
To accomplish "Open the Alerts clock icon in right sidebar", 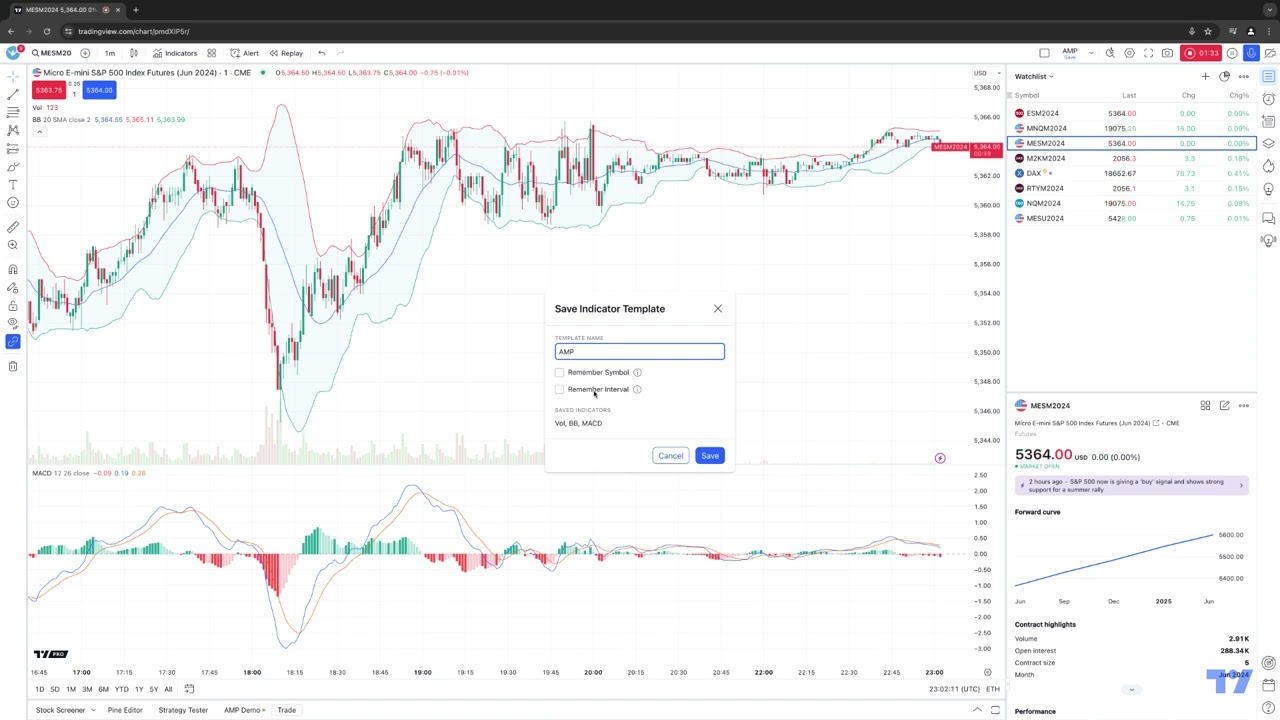I will (1269, 98).
